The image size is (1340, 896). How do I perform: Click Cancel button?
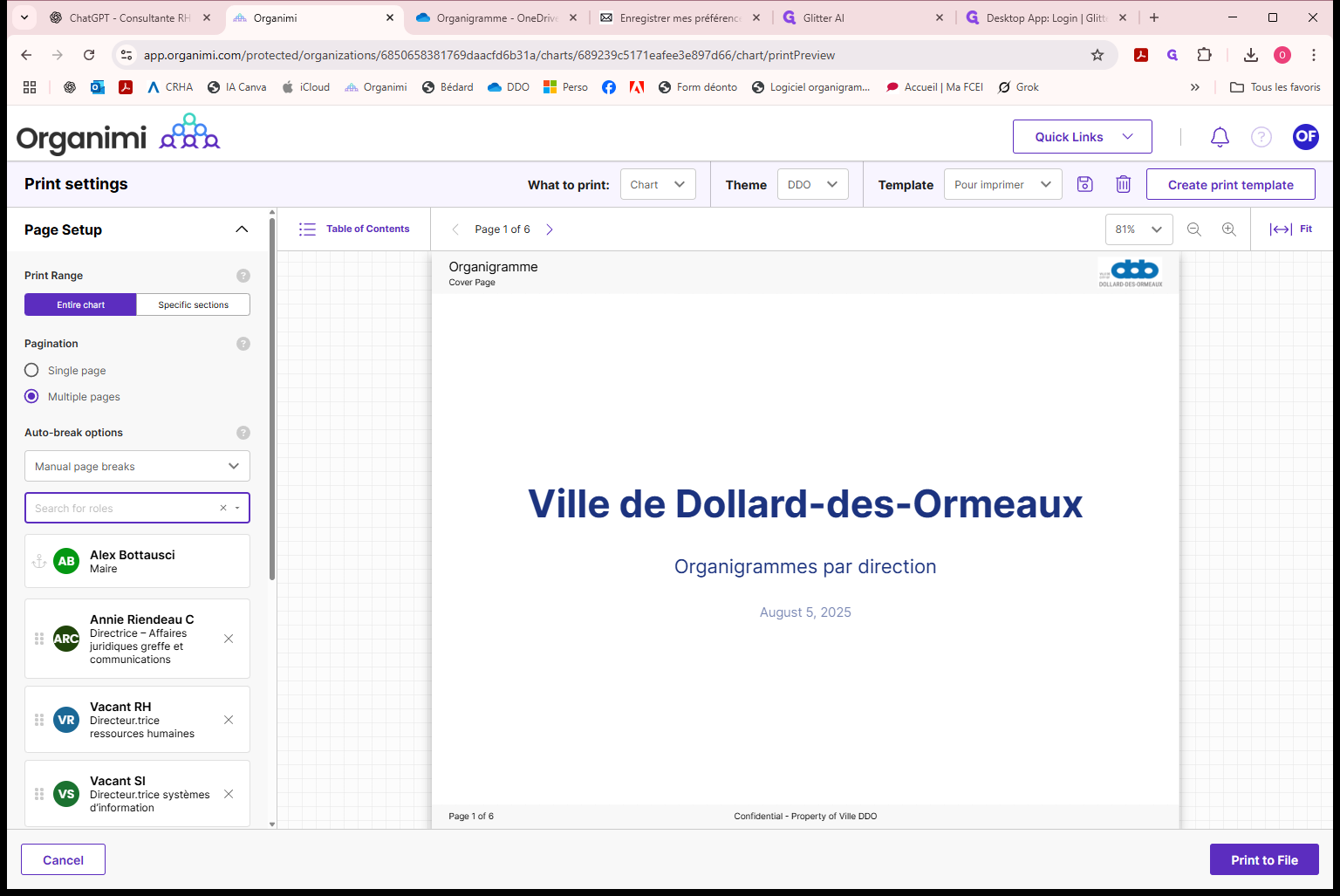pyautogui.click(x=64, y=859)
